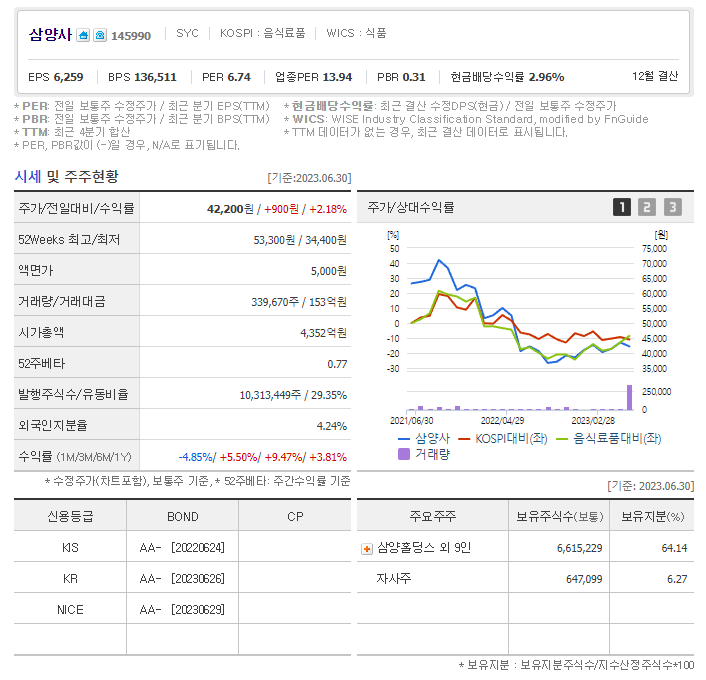
Task: Click the 보유지분(%) column header
Action: point(653,517)
